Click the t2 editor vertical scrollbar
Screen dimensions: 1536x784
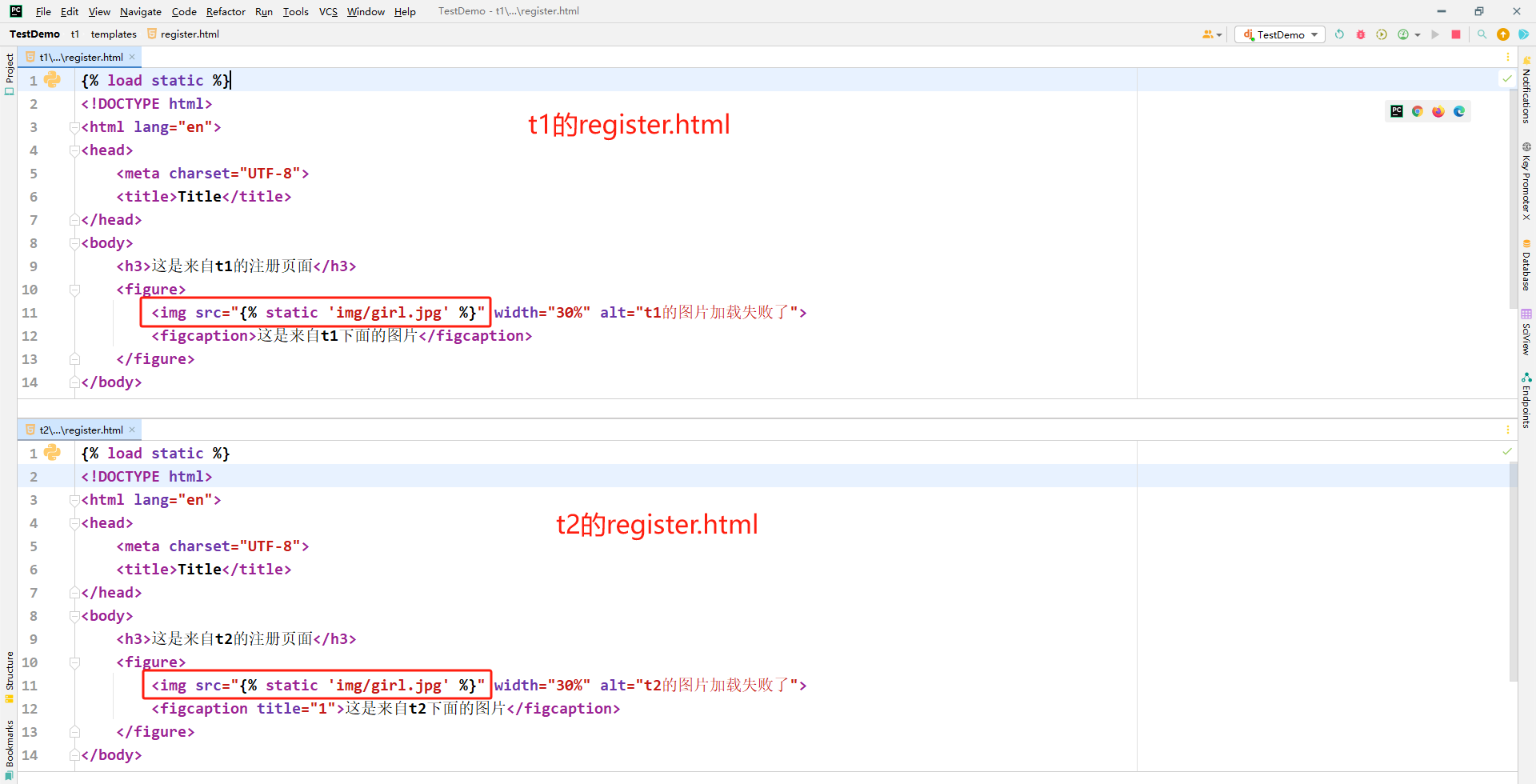[1513, 571]
